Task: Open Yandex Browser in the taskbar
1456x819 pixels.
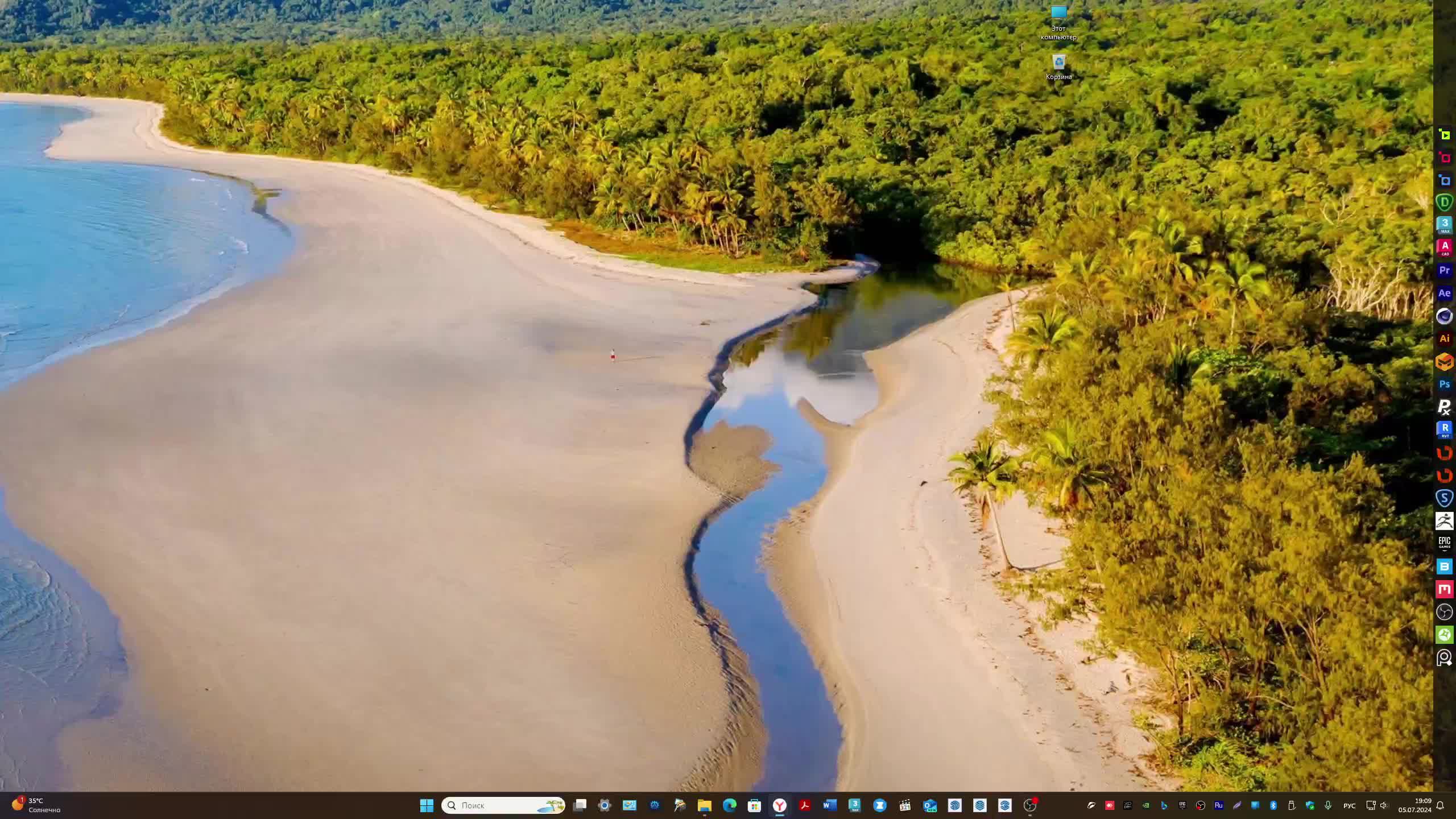Action: pyautogui.click(x=779, y=805)
